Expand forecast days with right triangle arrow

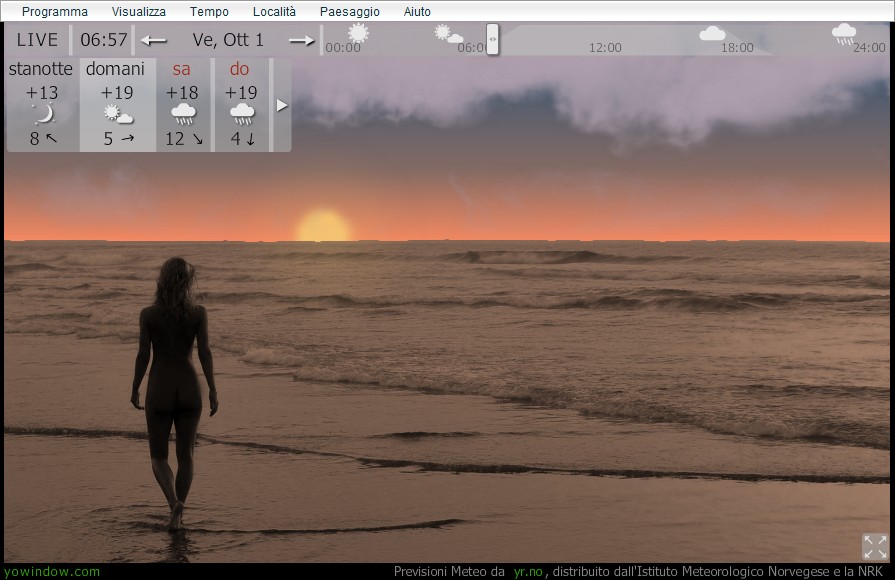tap(281, 106)
